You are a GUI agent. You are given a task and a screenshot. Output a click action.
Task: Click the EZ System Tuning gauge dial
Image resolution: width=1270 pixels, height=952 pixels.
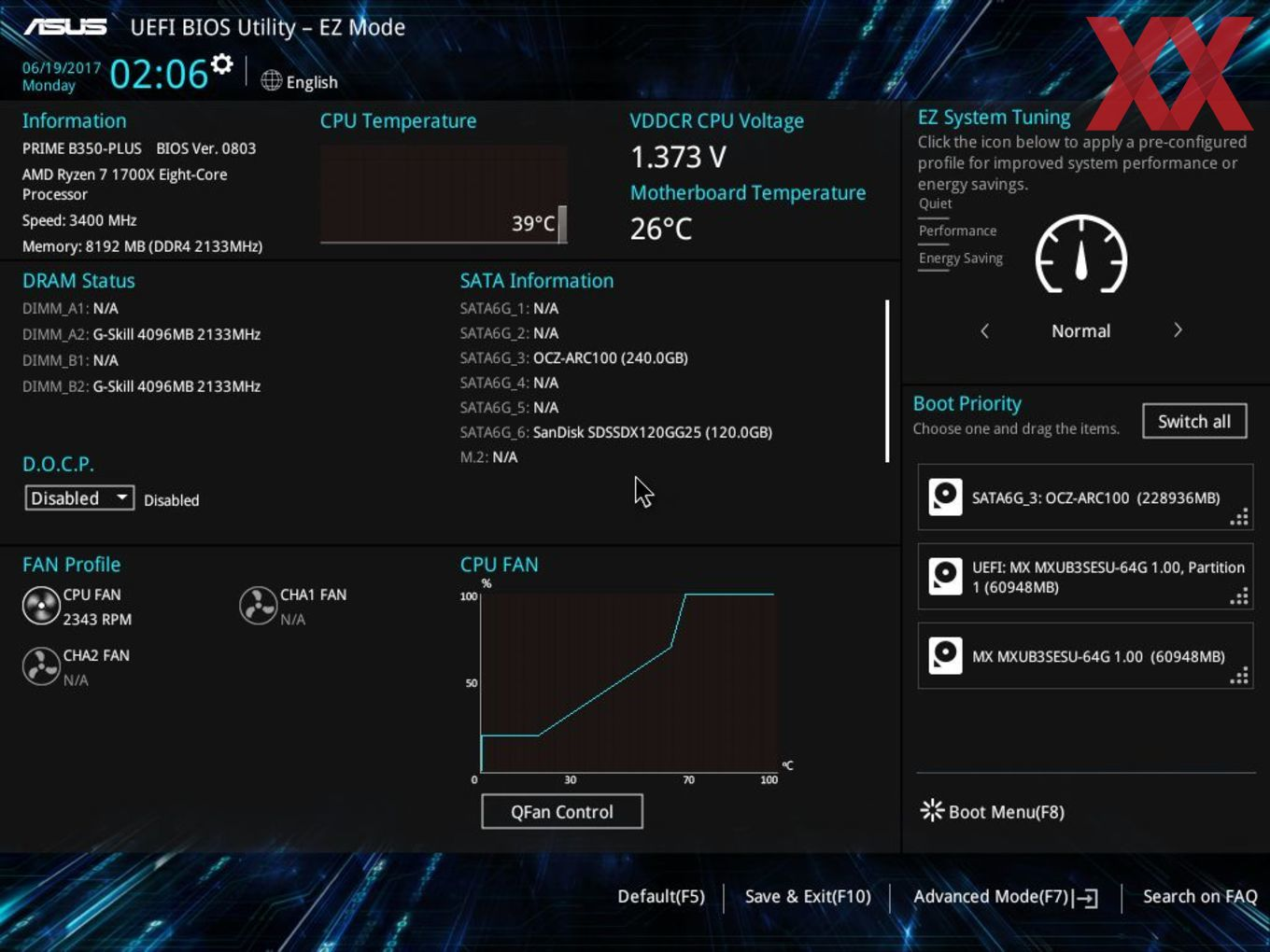(1081, 254)
